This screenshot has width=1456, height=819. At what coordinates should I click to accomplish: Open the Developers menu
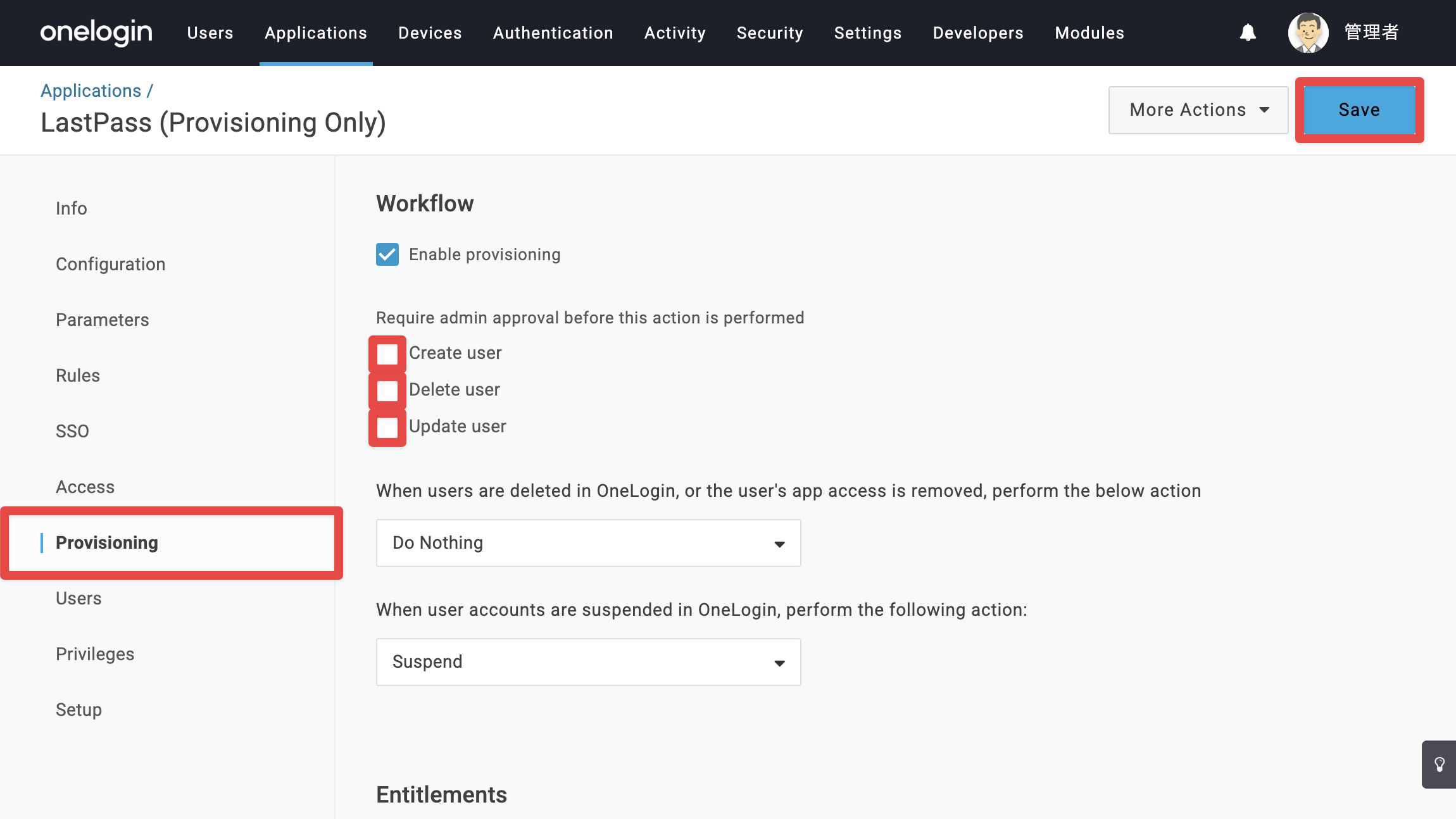tap(978, 33)
